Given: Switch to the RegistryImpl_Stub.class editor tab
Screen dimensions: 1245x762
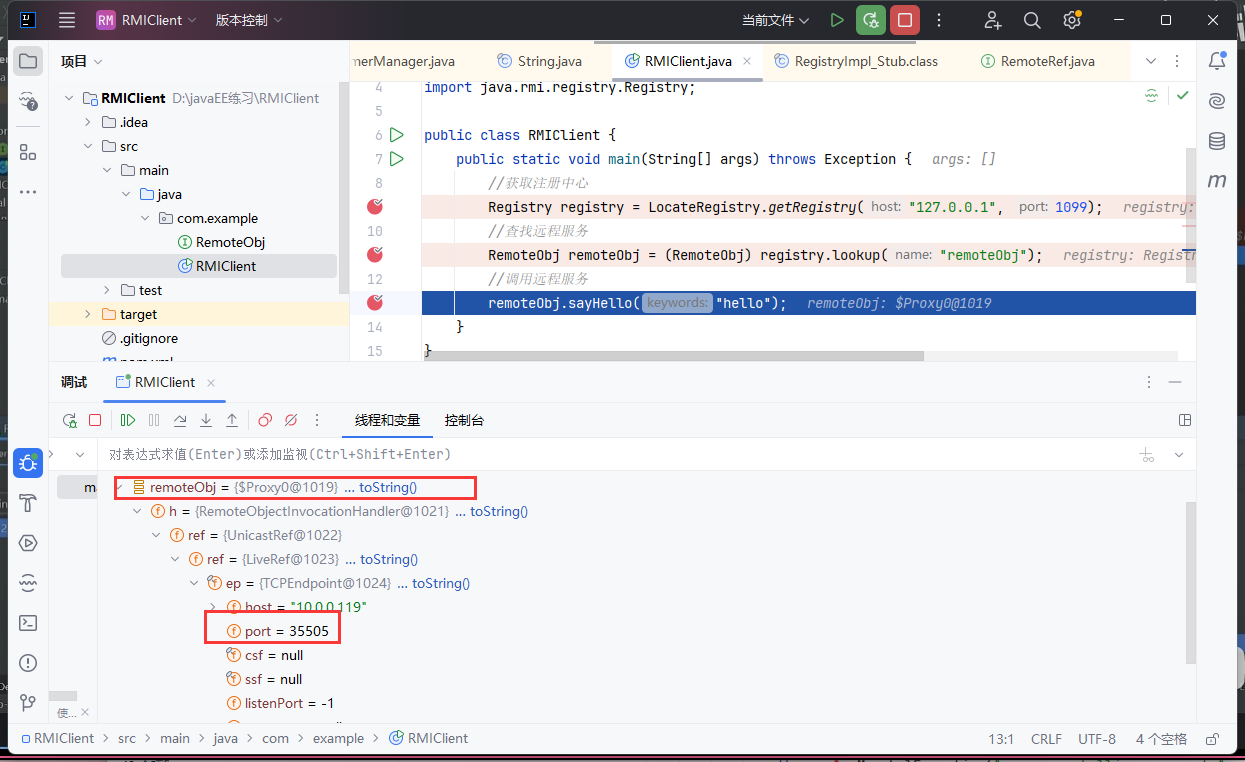Looking at the screenshot, I should point(865,61).
